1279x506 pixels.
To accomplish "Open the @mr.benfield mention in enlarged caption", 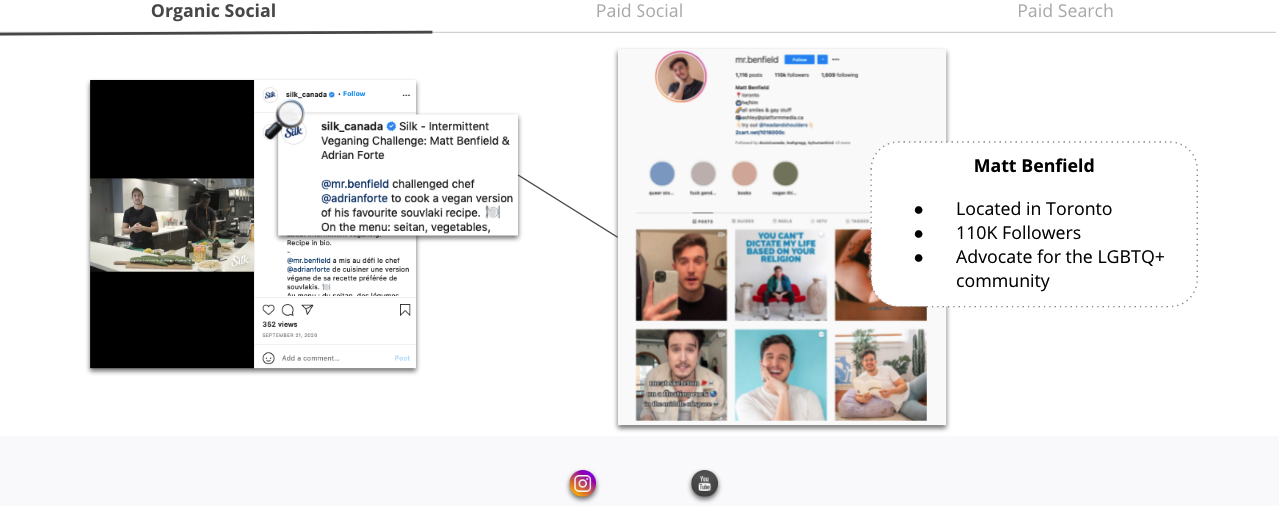I will pyautogui.click(x=355, y=184).
